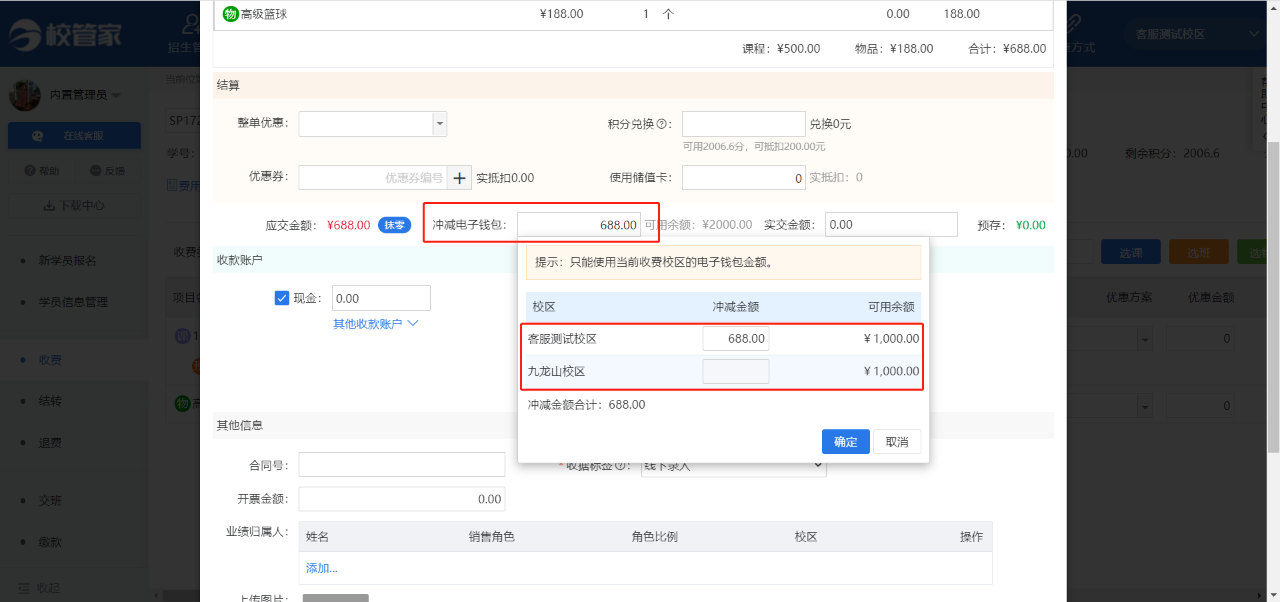The image size is (1280, 602).
Task: Click the 帮助 question mark icon
Action: tap(29, 171)
